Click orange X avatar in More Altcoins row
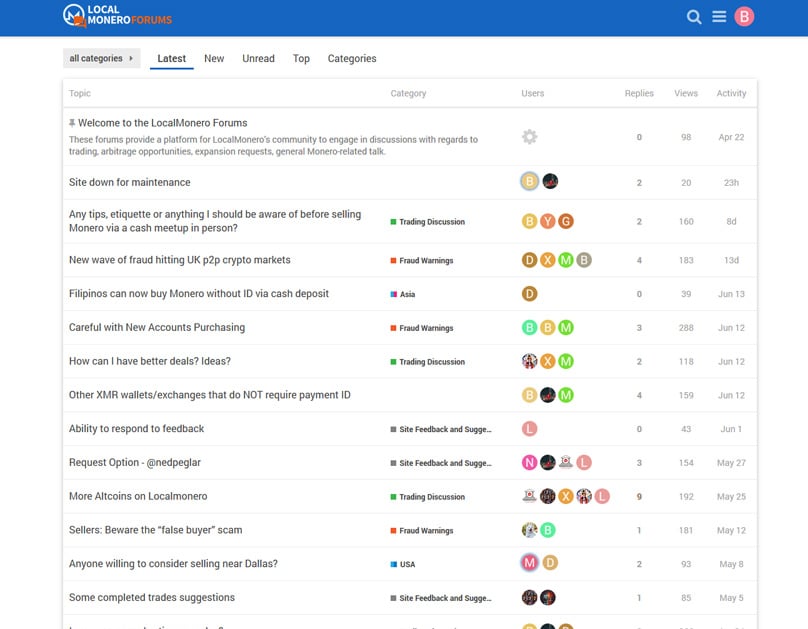The image size is (808, 629). point(566,496)
